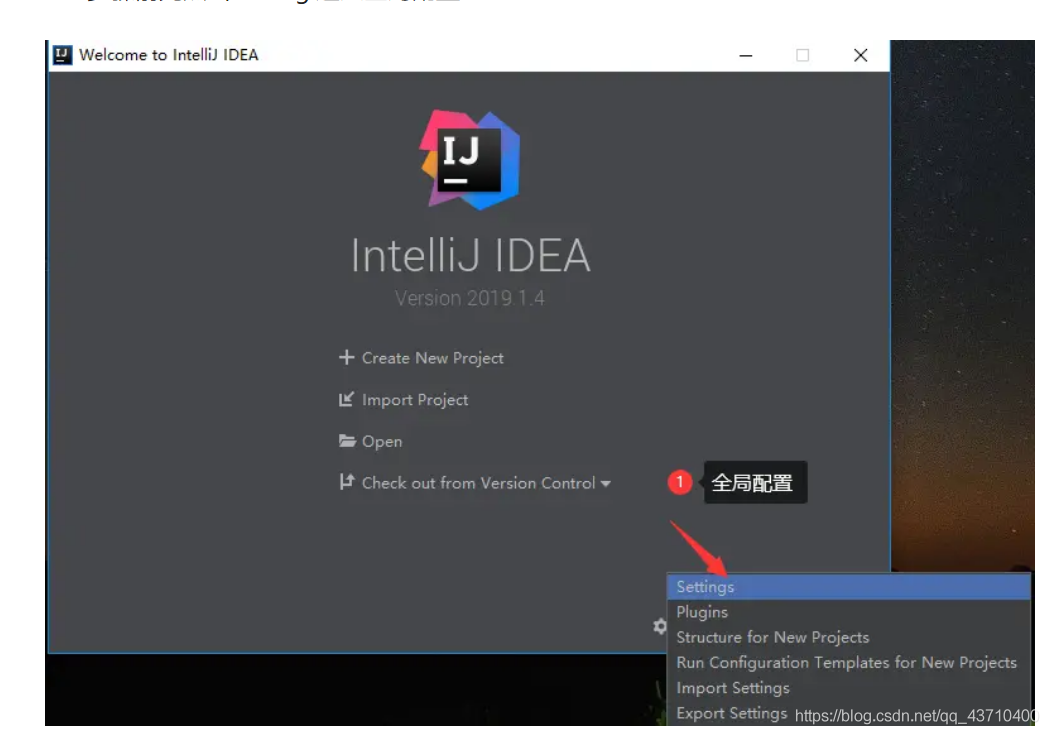Click the folder icon beside Open
Screen dimensions: 1049x735
coord(347,441)
